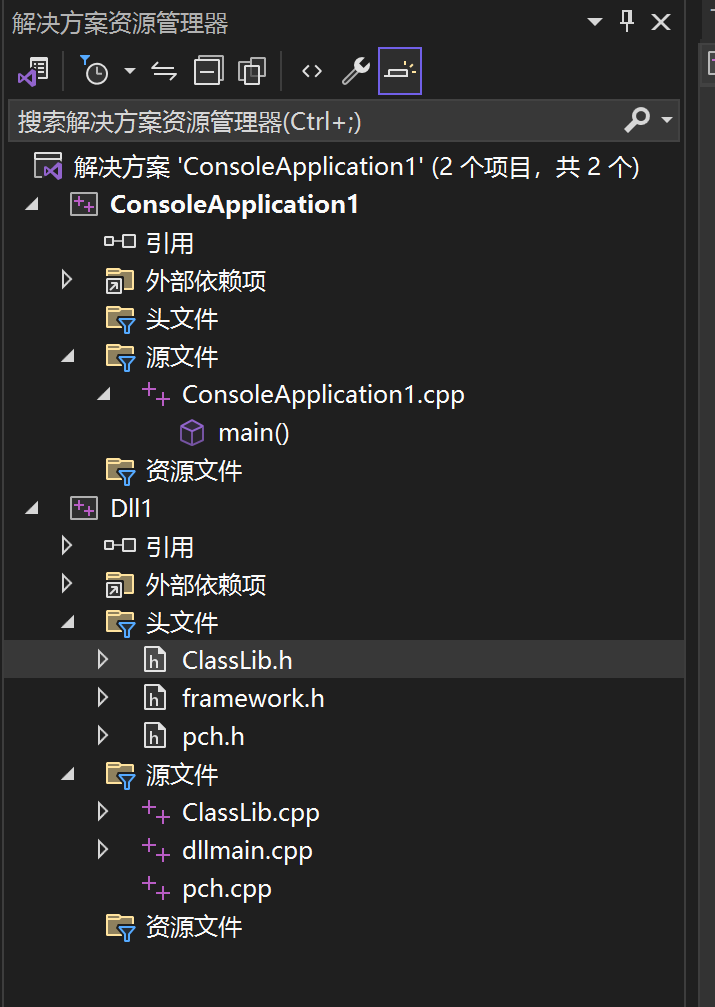
Task: Select dllmain.cpp in source files
Action: tap(247, 850)
